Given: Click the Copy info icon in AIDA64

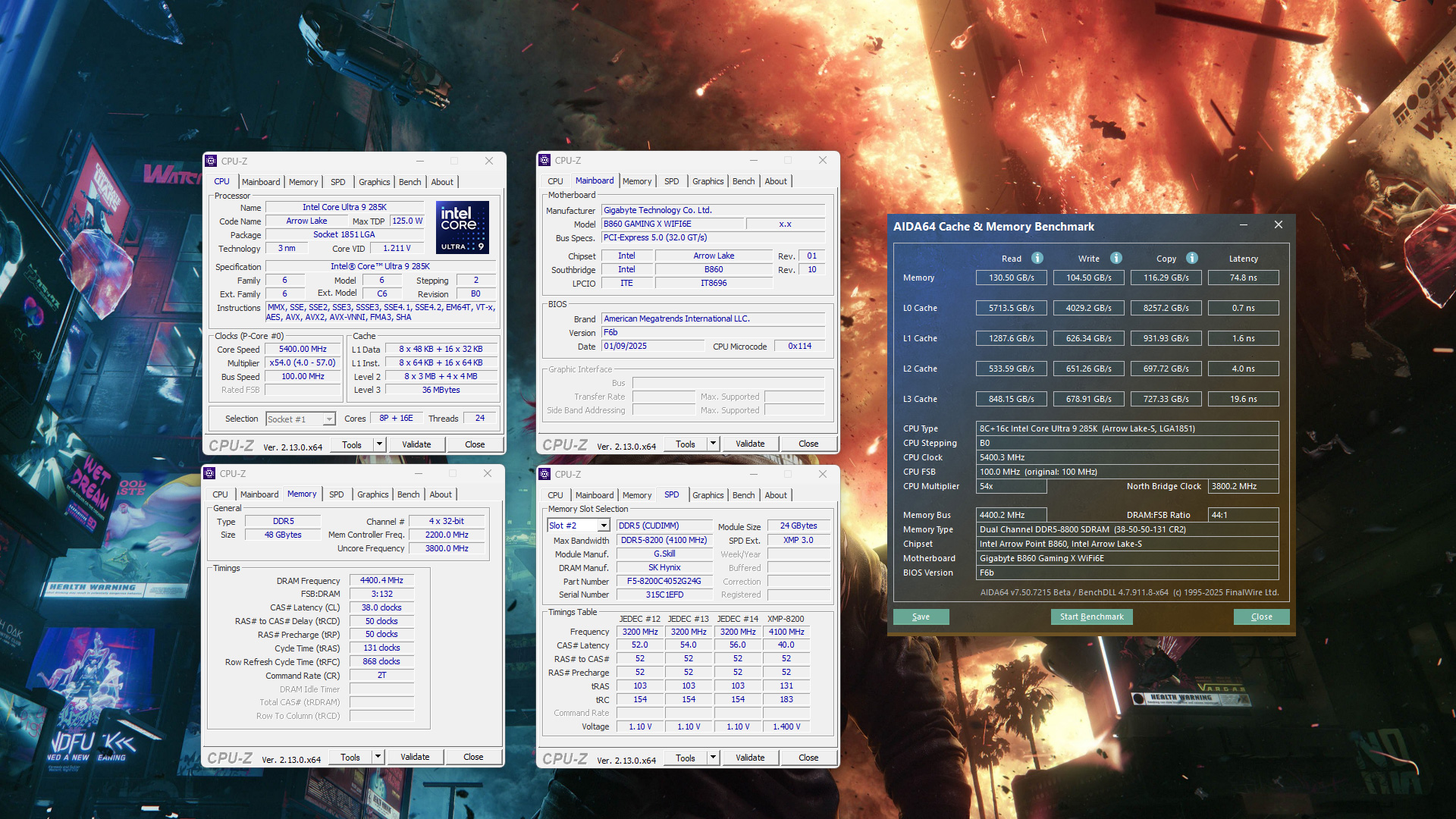Looking at the screenshot, I should (x=1192, y=258).
